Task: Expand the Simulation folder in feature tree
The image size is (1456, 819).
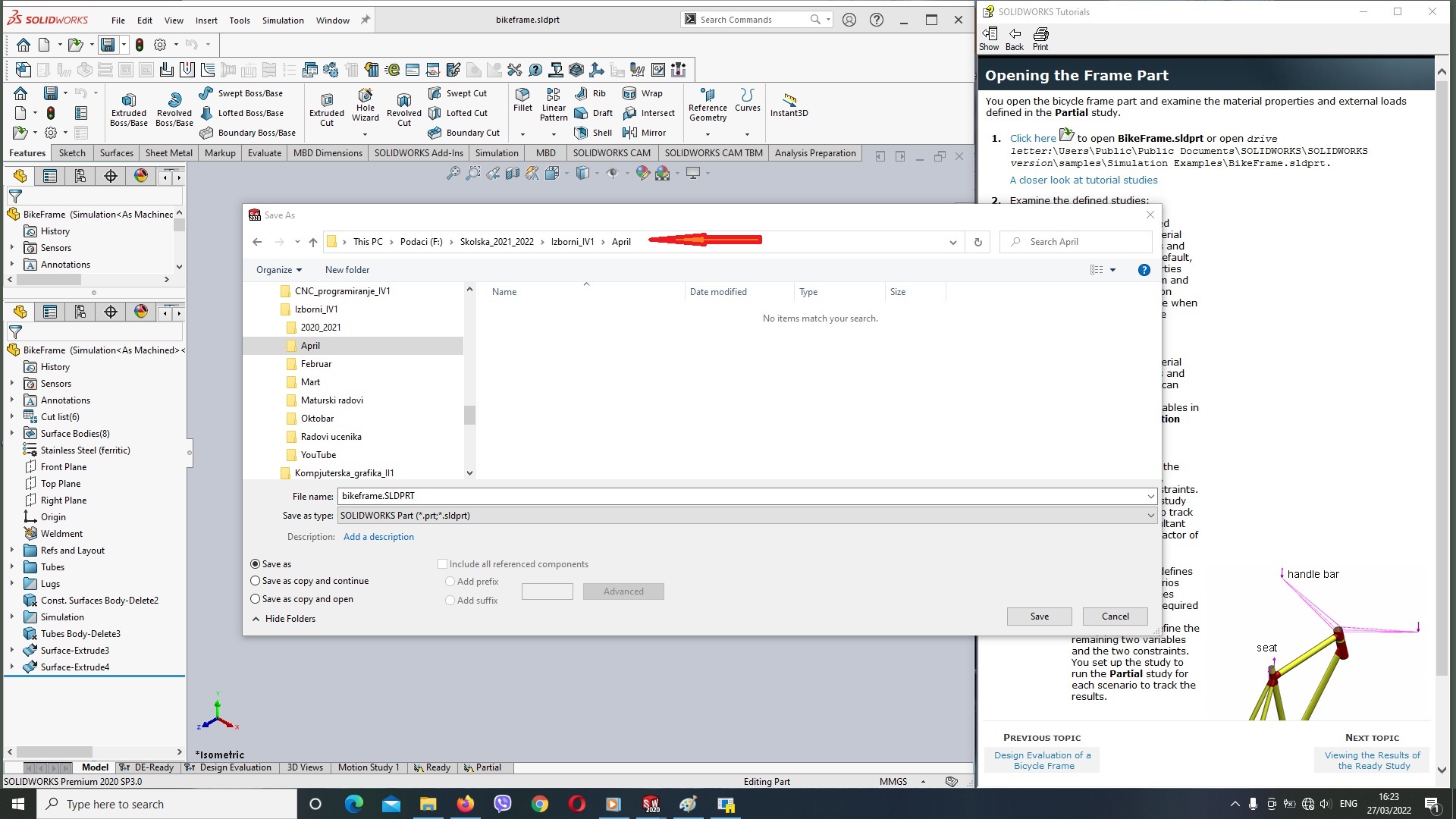Action: (x=11, y=617)
